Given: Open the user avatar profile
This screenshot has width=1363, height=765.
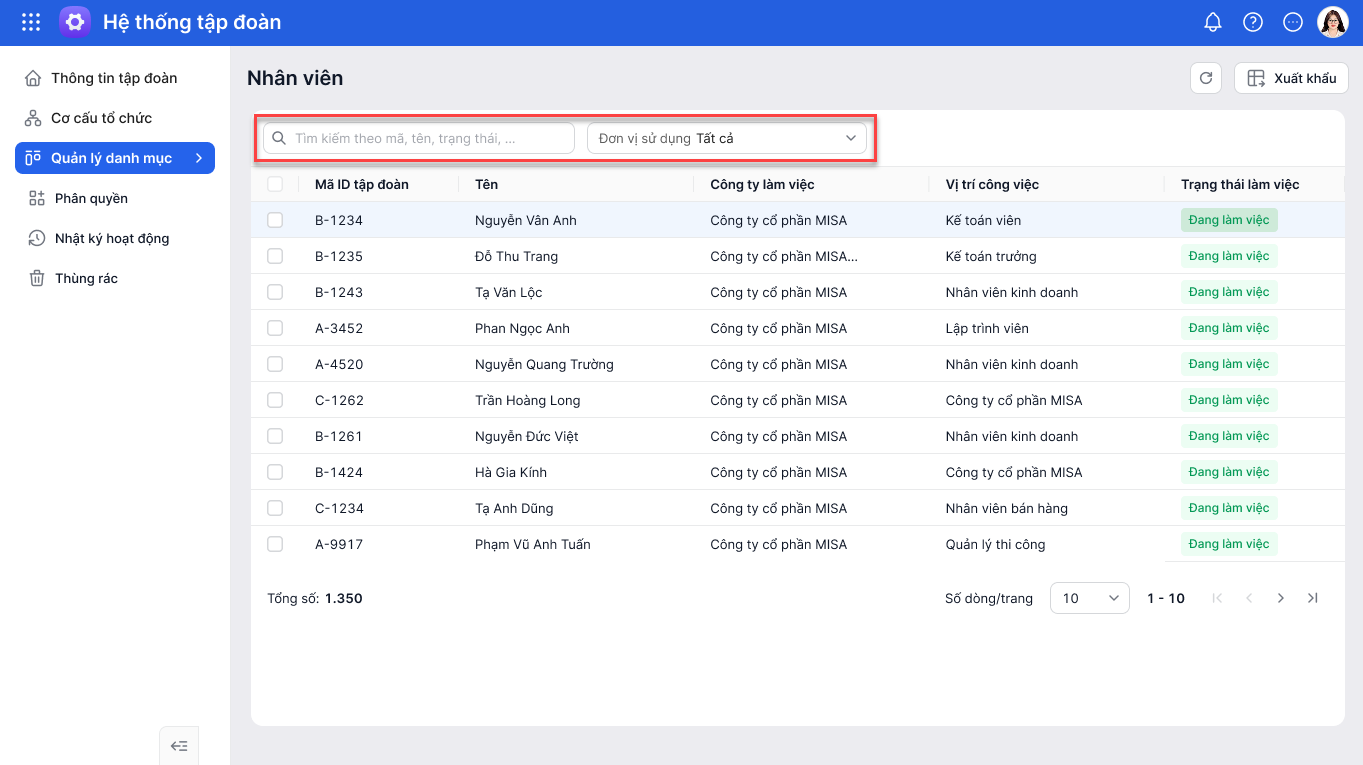Looking at the screenshot, I should (x=1333, y=22).
